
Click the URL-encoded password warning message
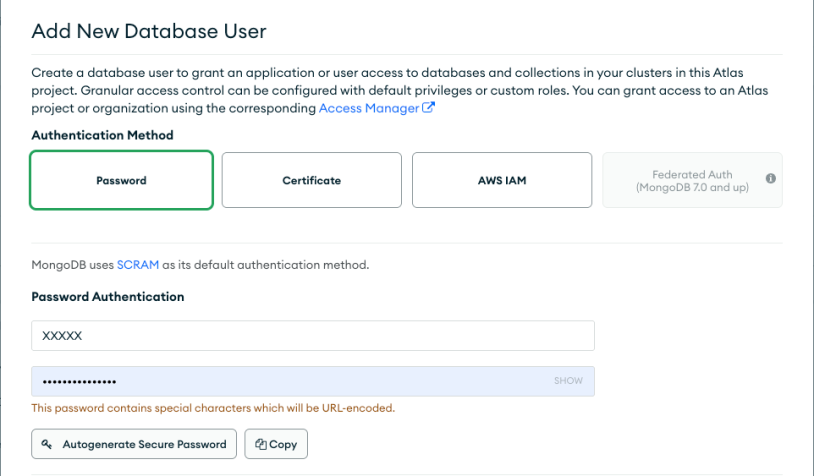coord(213,408)
